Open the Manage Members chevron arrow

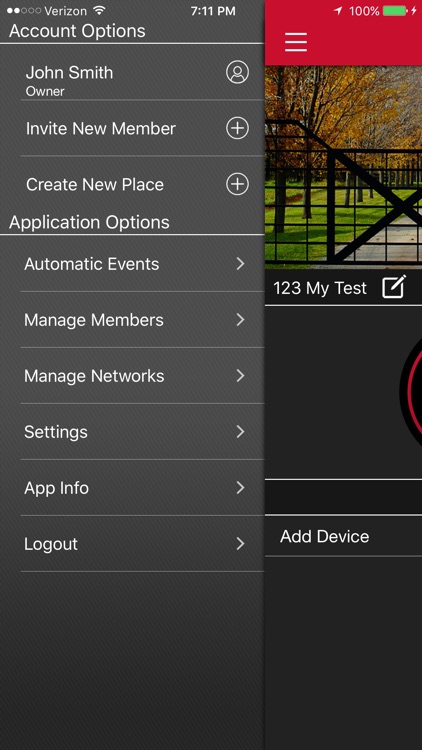point(240,320)
